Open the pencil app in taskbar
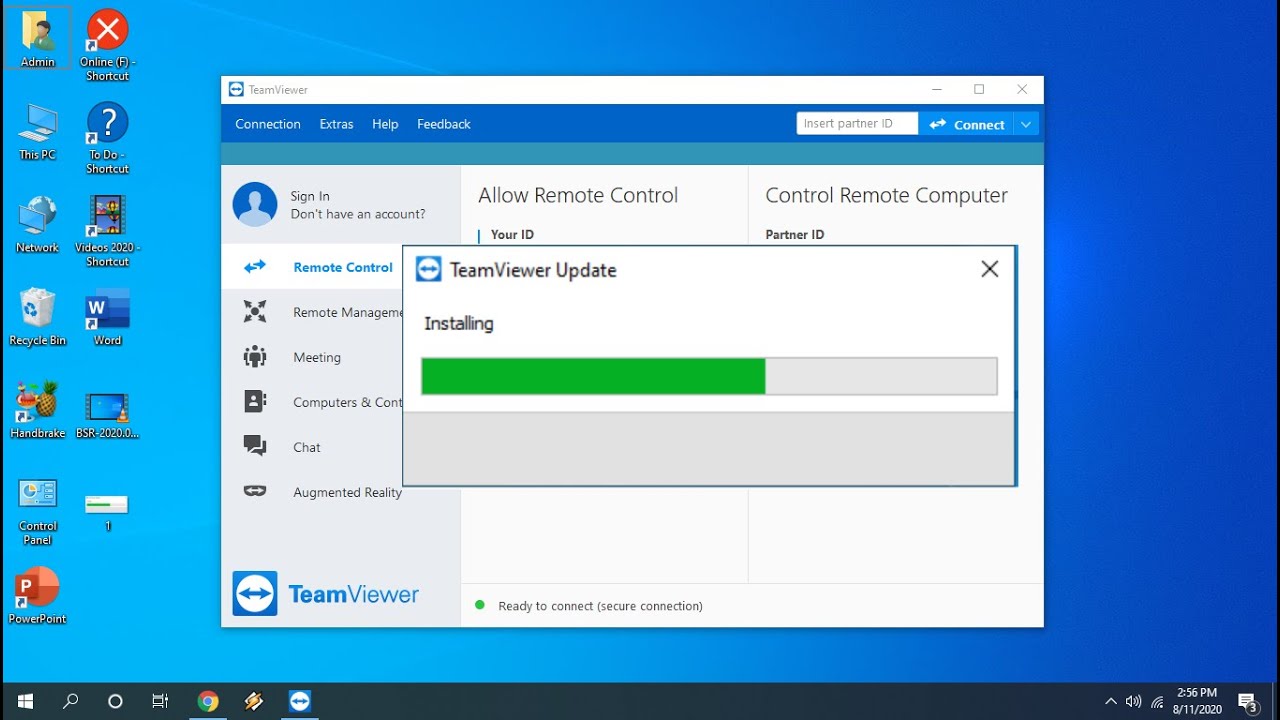Viewport: 1280px width, 720px height. [254, 701]
